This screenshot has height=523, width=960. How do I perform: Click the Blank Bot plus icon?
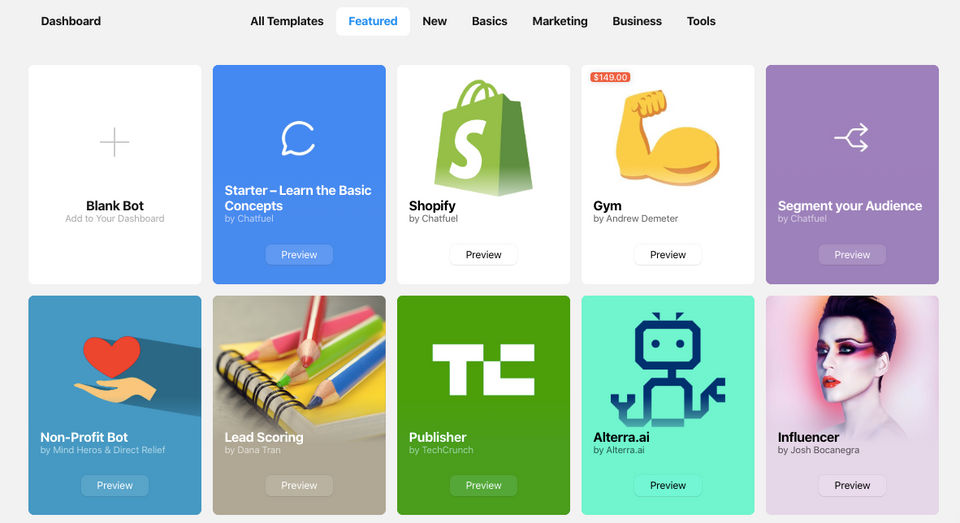pos(114,142)
